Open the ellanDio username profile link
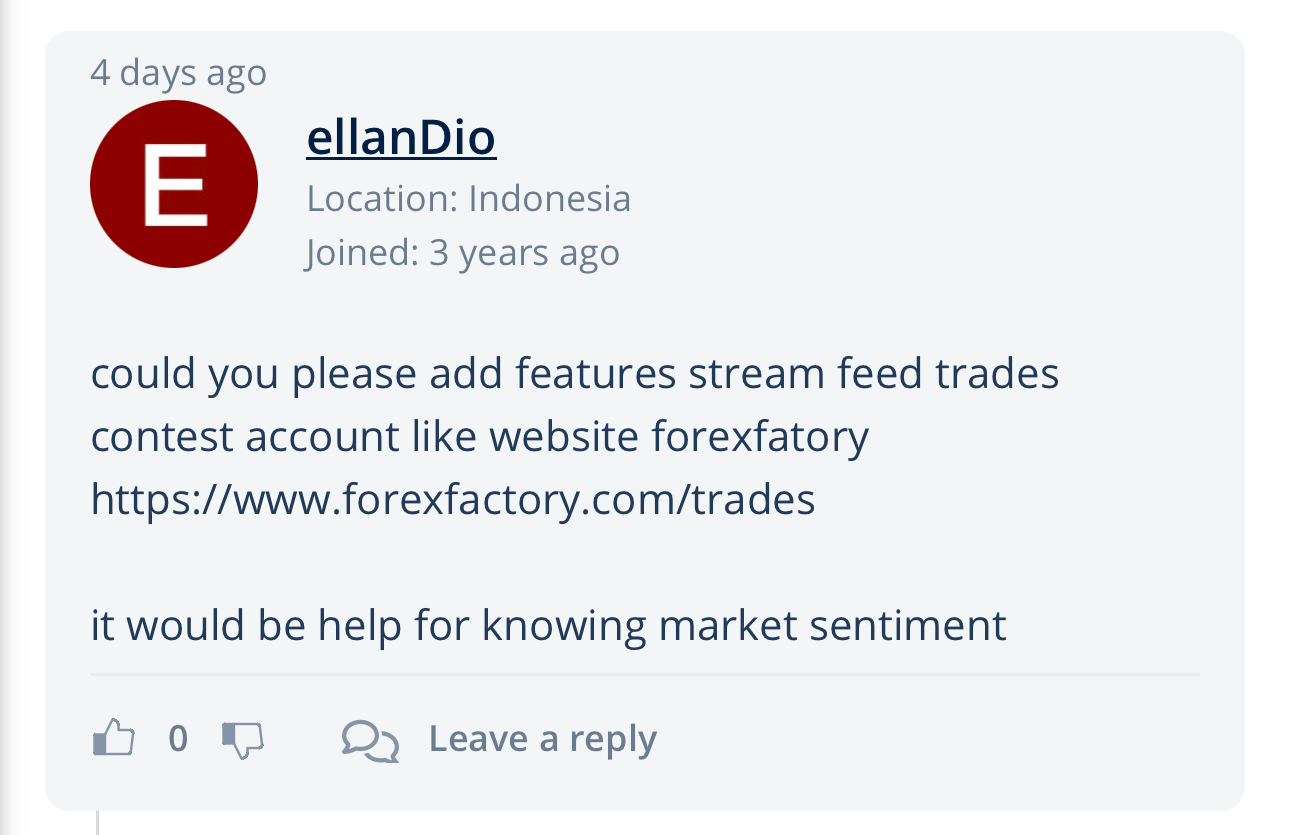 click(x=401, y=137)
